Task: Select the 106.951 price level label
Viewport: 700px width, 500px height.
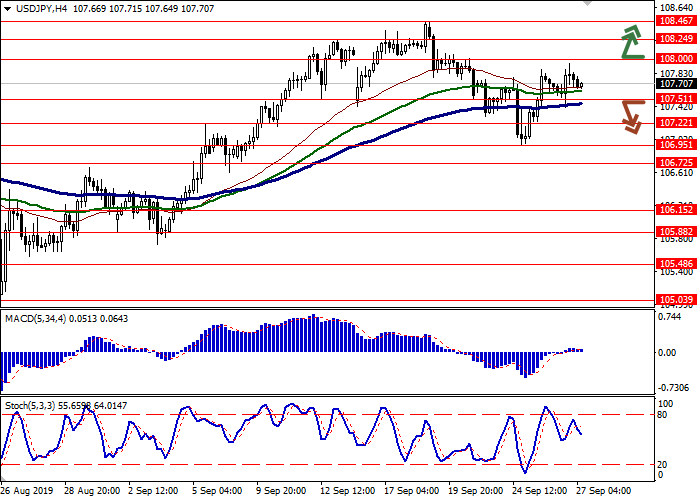Action: 675,145
